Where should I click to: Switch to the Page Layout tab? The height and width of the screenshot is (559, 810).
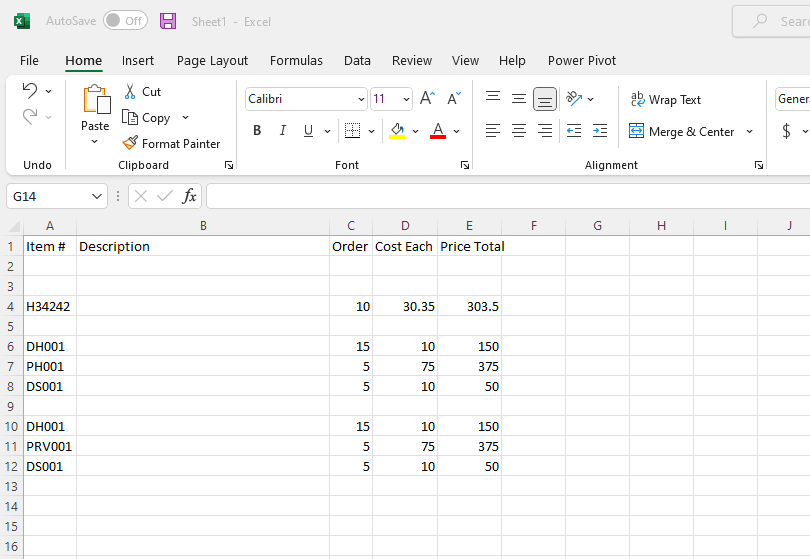point(212,60)
